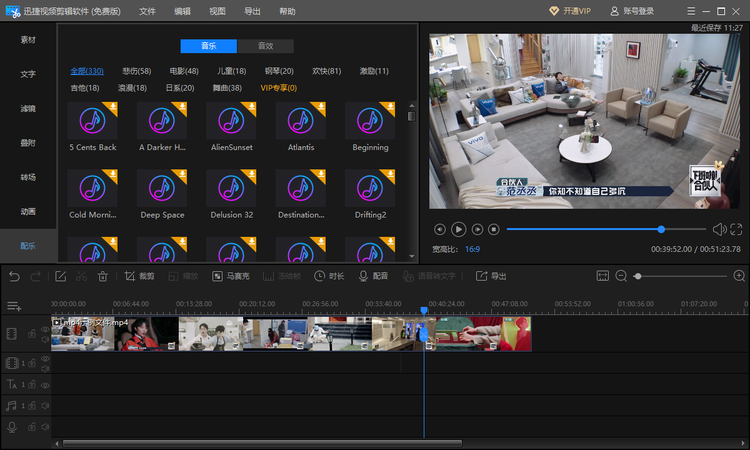Click the trash delete icon in the toolbar

pos(103,276)
